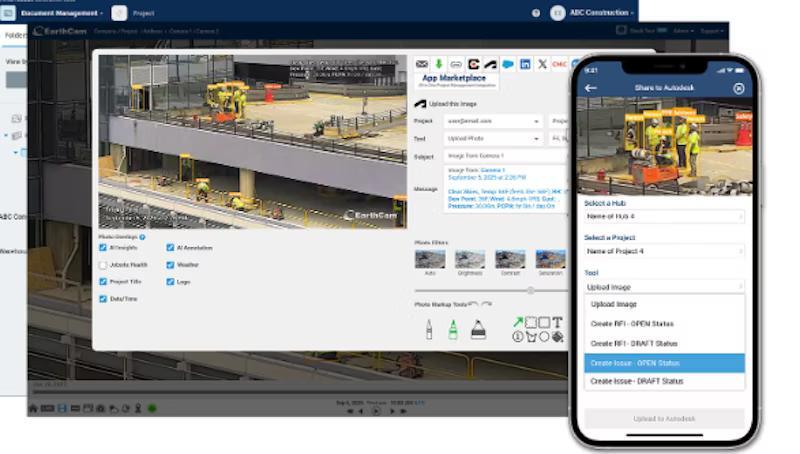Toggle the Weather overlay checkbox
Viewport: 800px width, 454px height.
[170, 265]
